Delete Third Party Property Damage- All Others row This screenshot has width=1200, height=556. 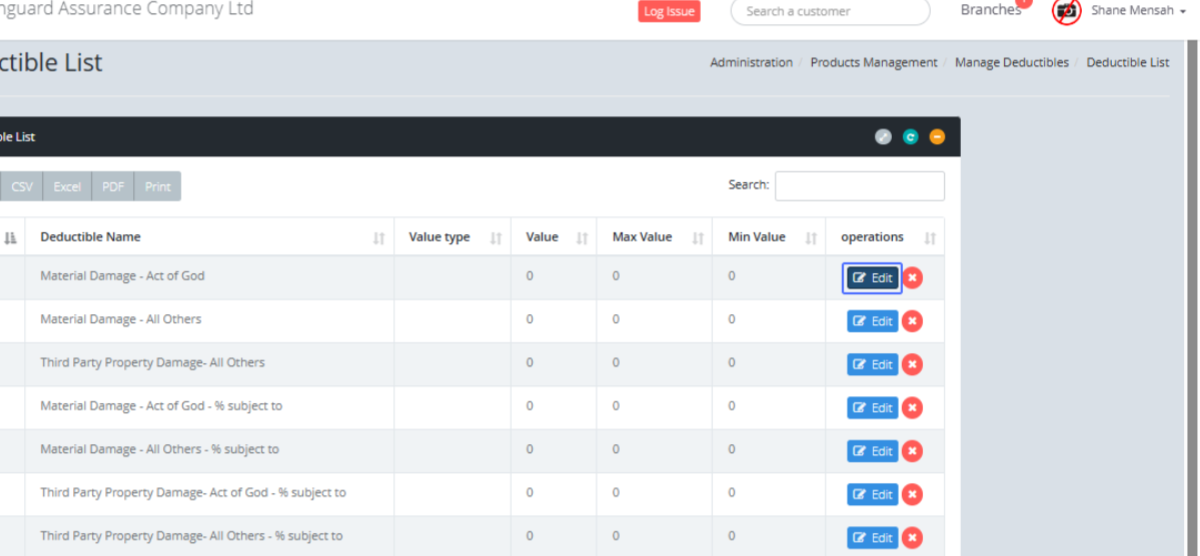[x=912, y=365]
